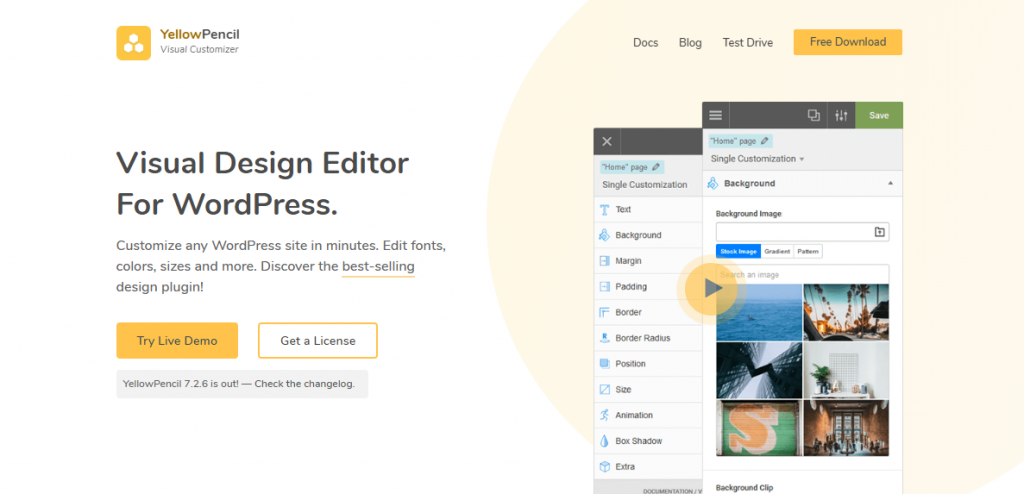Click the Search an image field
The width and height of the screenshot is (1024, 494).
pyautogui.click(x=803, y=274)
